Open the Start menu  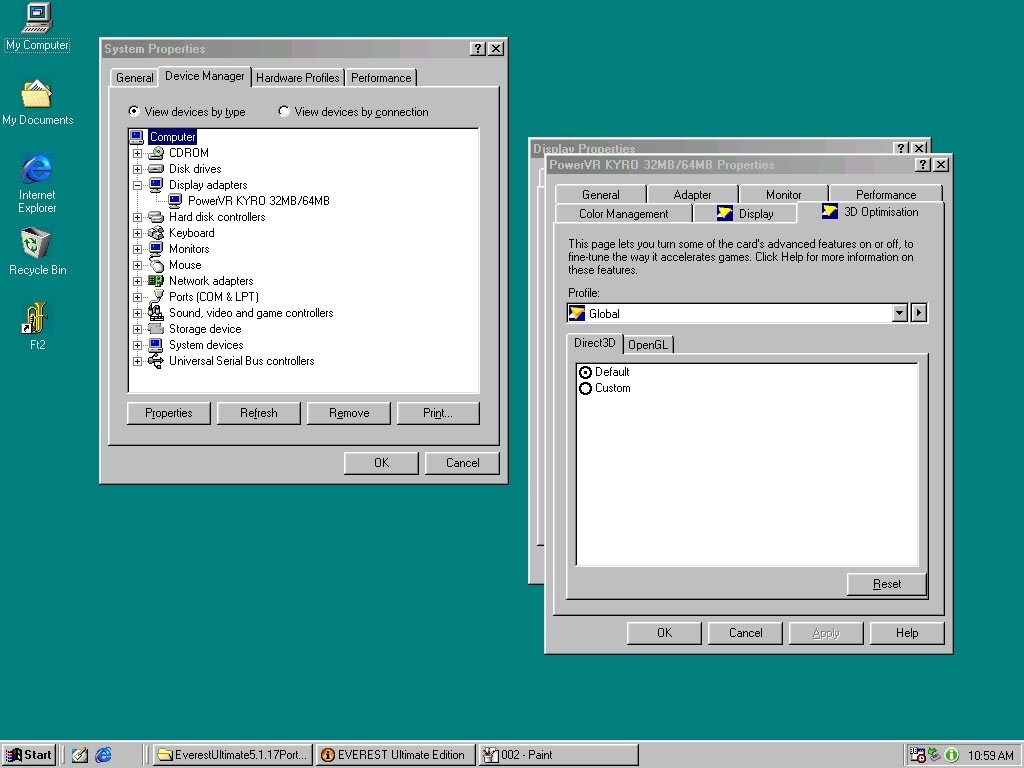click(x=29, y=755)
